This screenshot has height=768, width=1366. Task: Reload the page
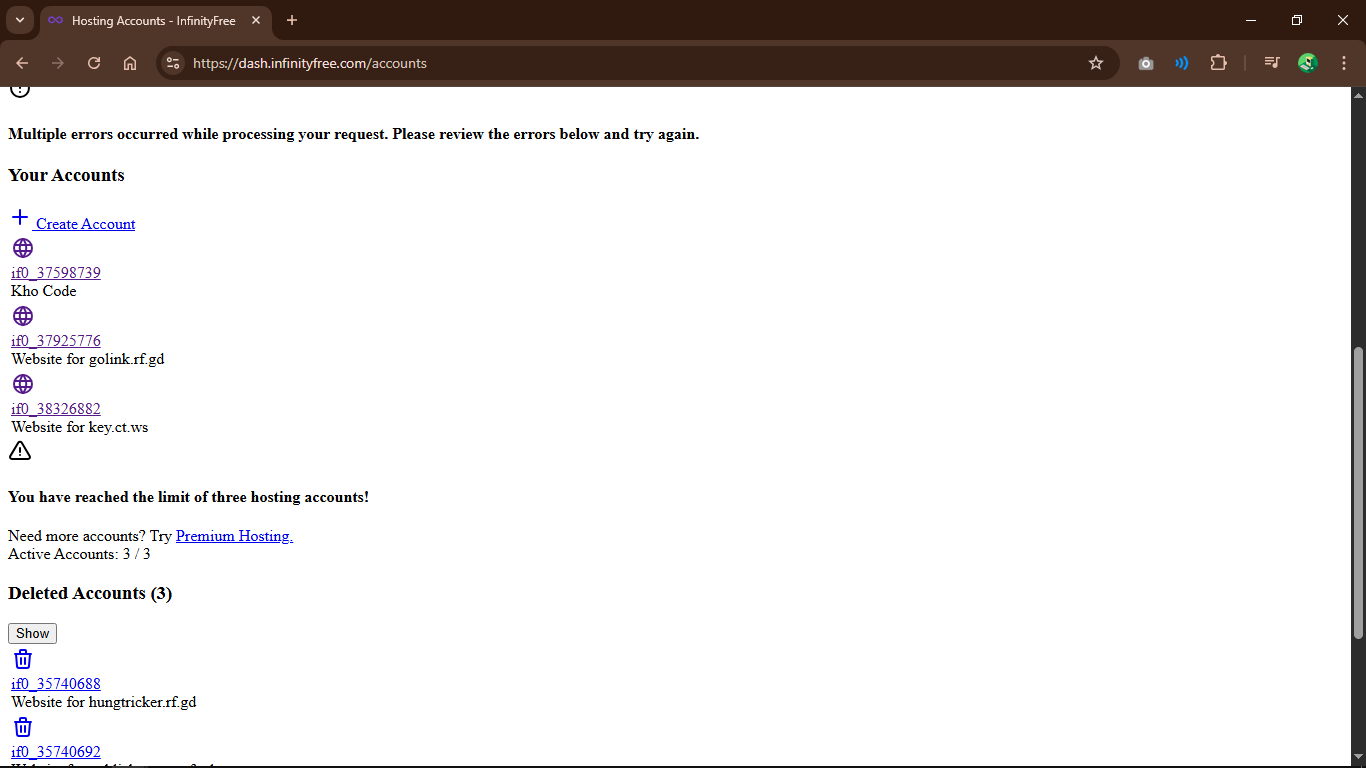[94, 63]
